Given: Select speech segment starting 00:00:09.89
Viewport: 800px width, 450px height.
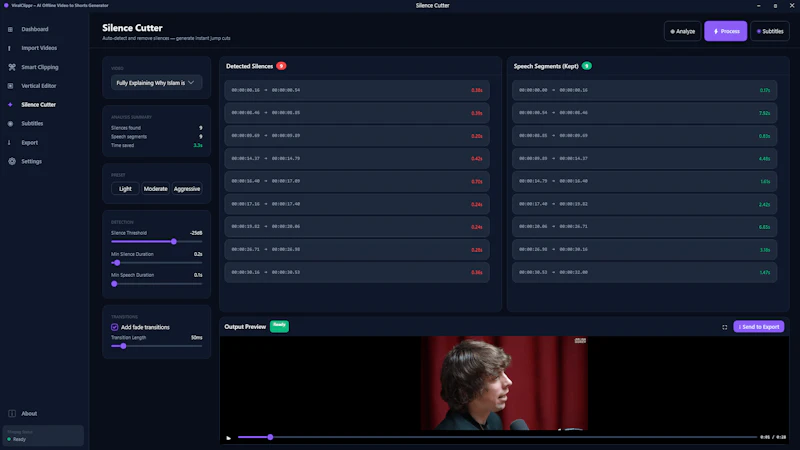Looking at the screenshot, I should point(644,159).
